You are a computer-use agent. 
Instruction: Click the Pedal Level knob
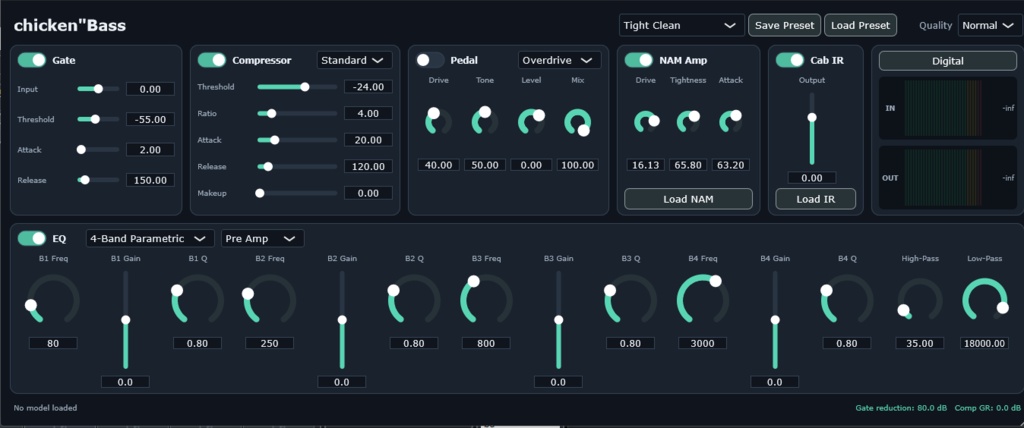click(x=531, y=122)
